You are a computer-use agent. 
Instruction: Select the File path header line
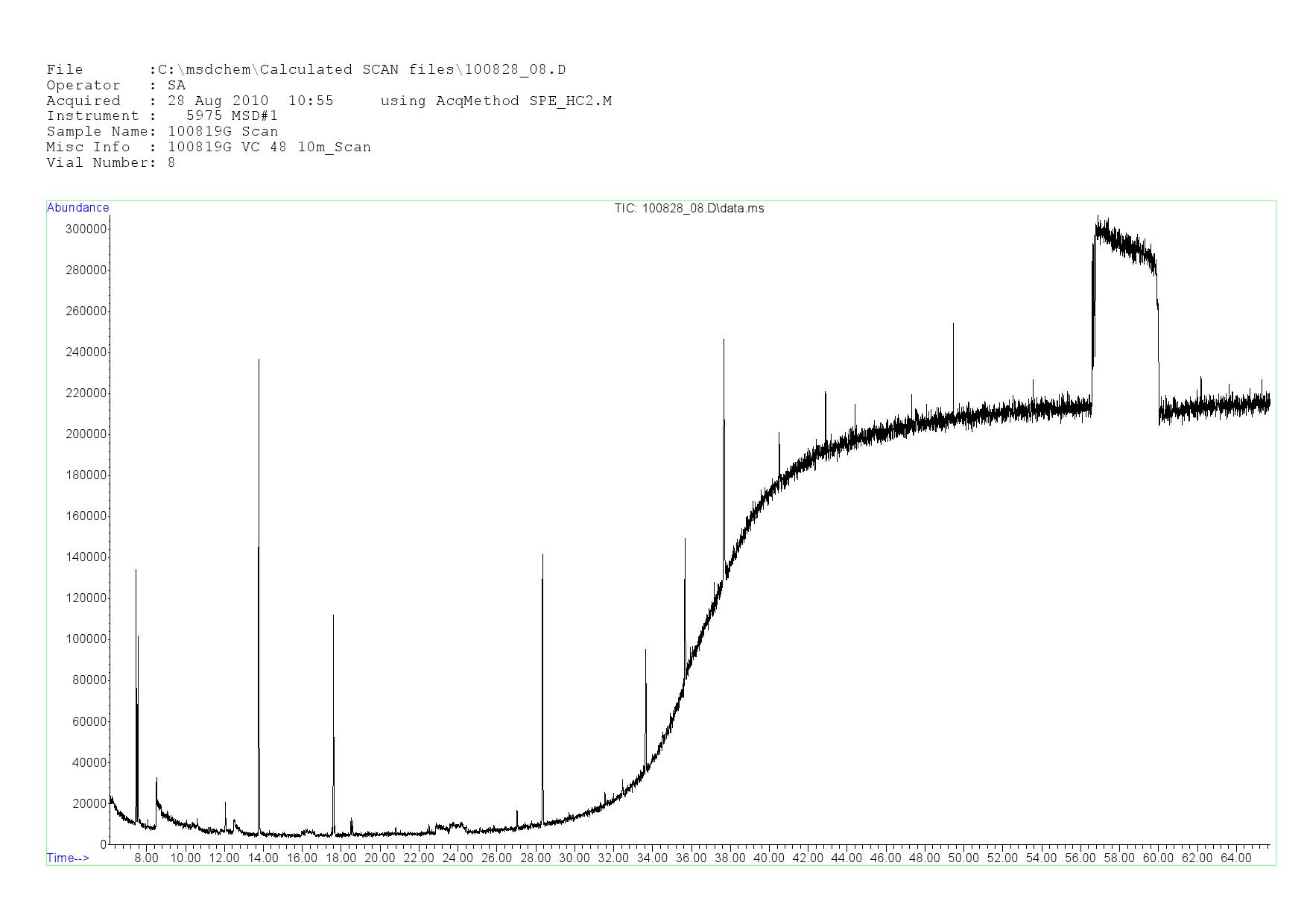(x=306, y=70)
